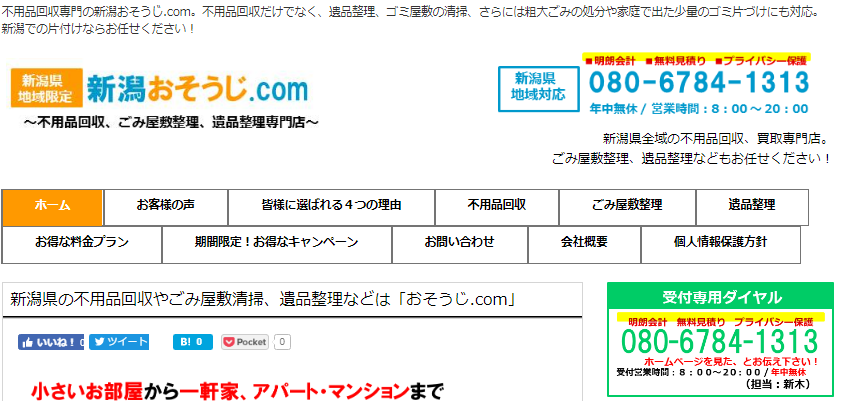The width and height of the screenshot is (841, 401).
Task: Open 皆様に選ばれる4つの理由 page
Action: (x=331, y=206)
